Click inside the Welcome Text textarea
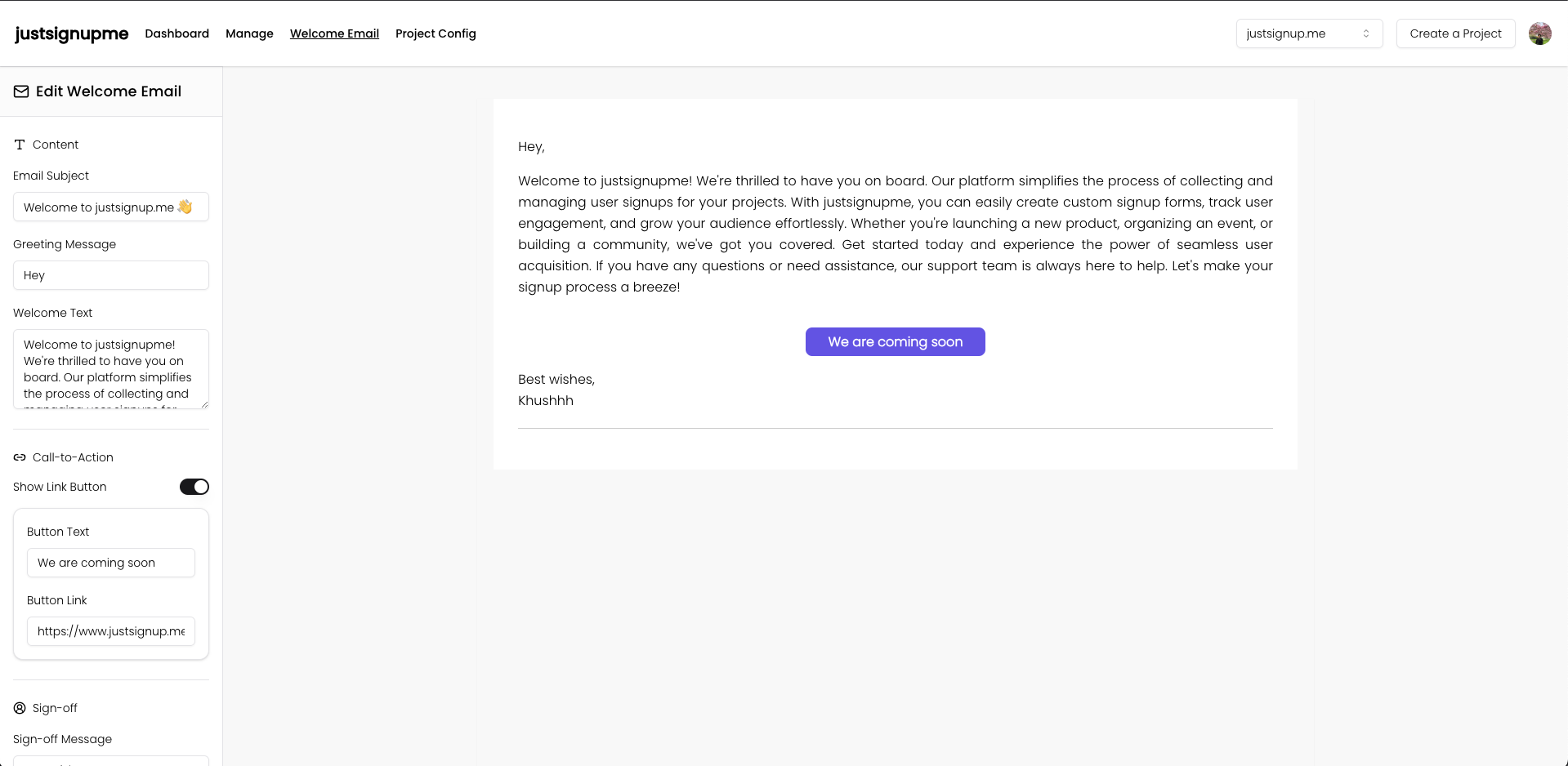Viewport: 1568px width, 766px height. 111,369
